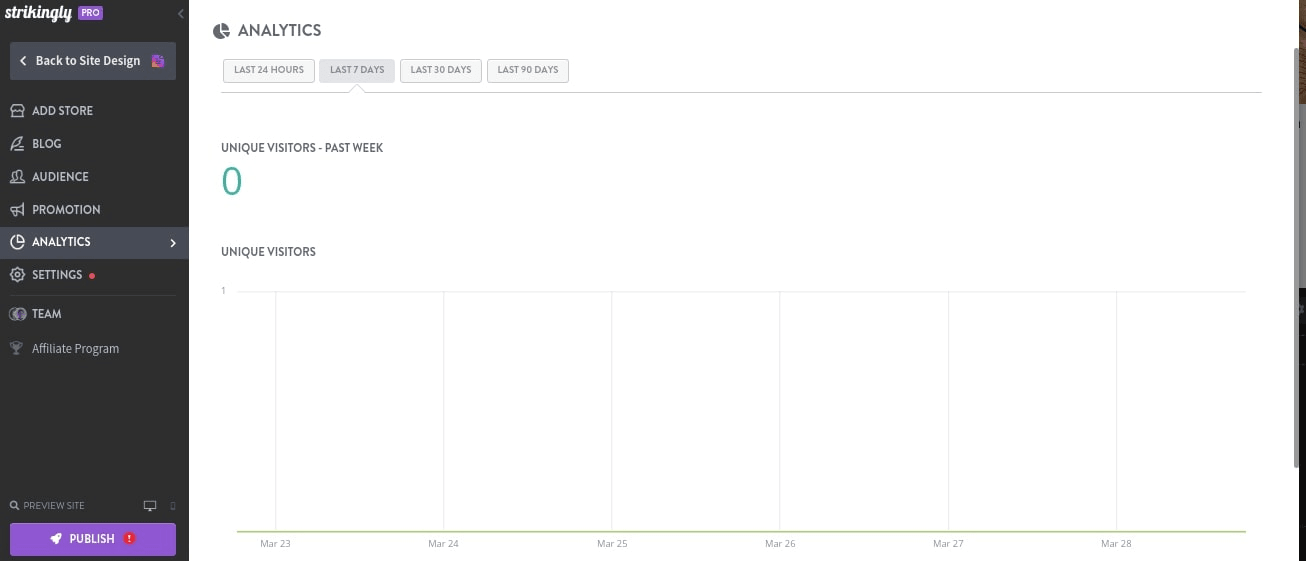The height and width of the screenshot is (561, 1306).
Task: Open the Affiliate Program link
Action: [94, 349]
